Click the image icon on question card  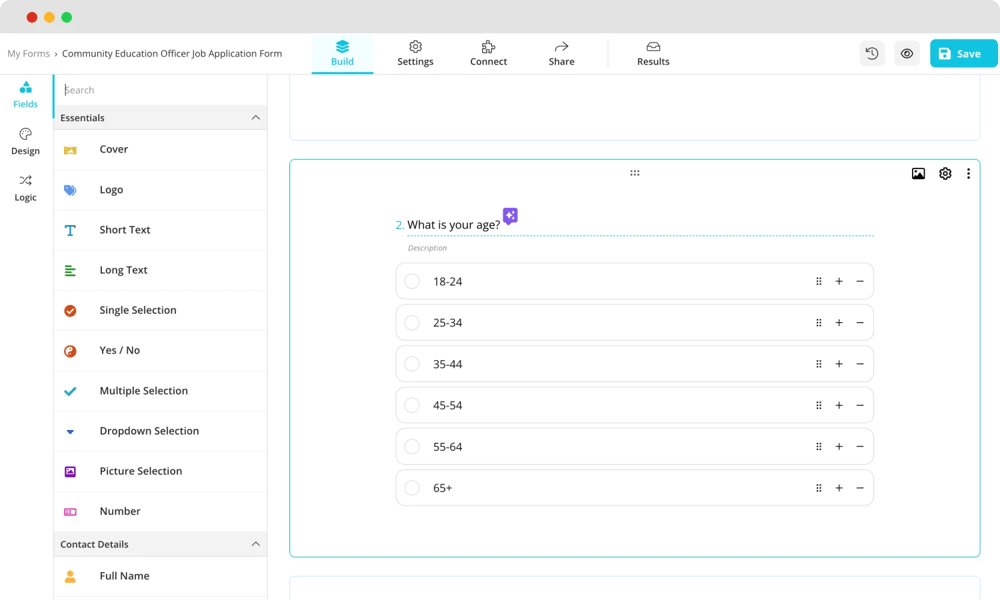click(918, 174)
